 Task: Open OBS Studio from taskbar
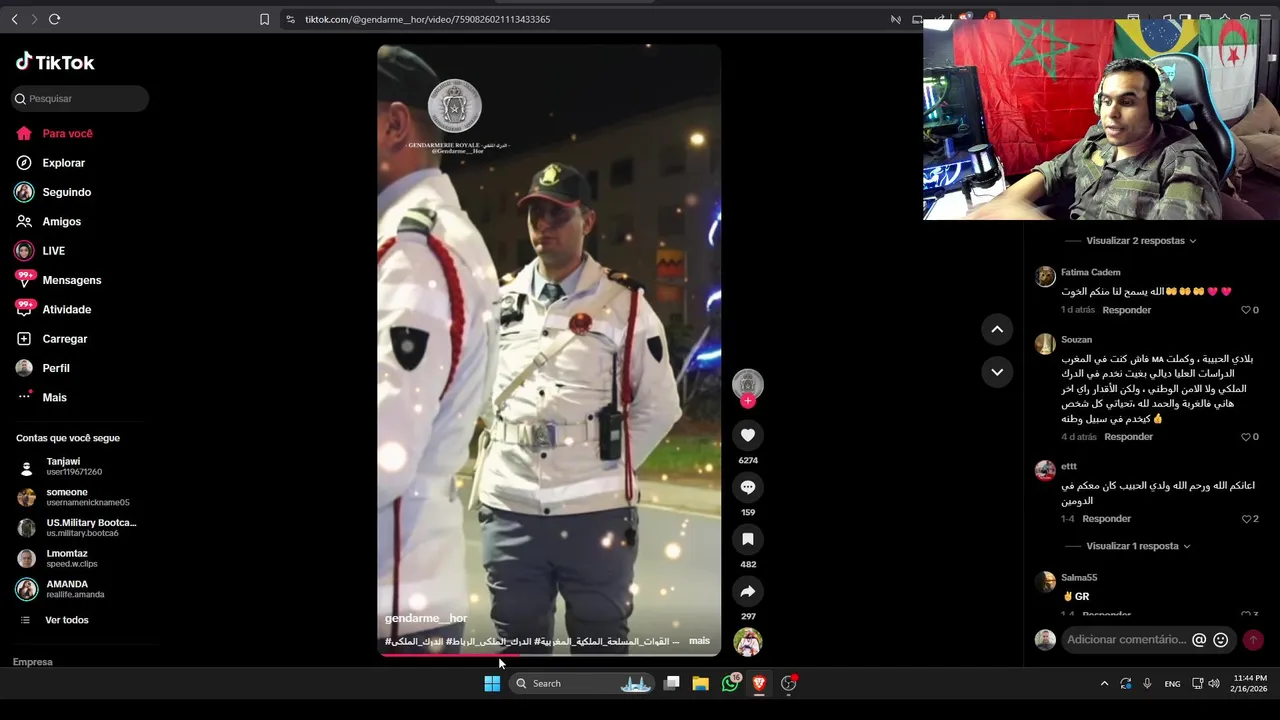[788, 683]
